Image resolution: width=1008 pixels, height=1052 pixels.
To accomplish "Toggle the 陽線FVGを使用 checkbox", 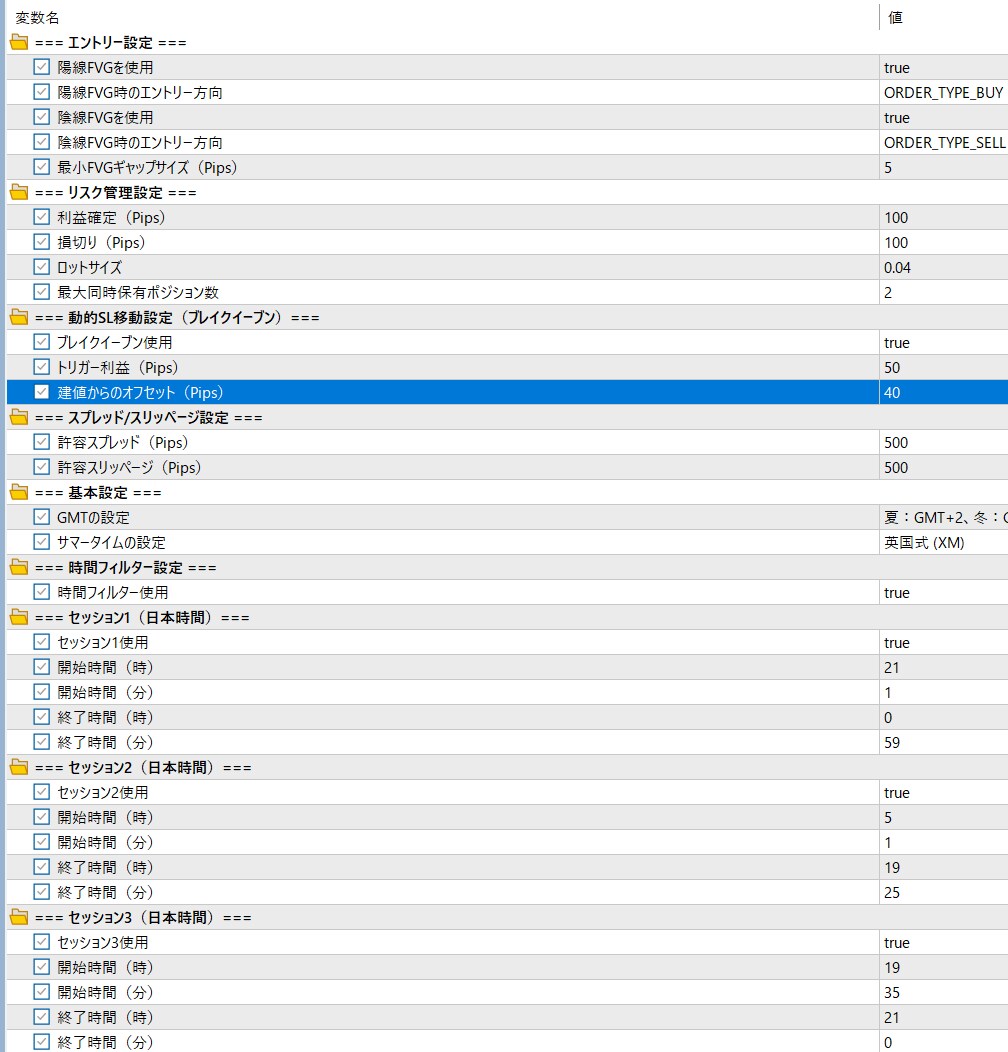I will coord(42,67).
